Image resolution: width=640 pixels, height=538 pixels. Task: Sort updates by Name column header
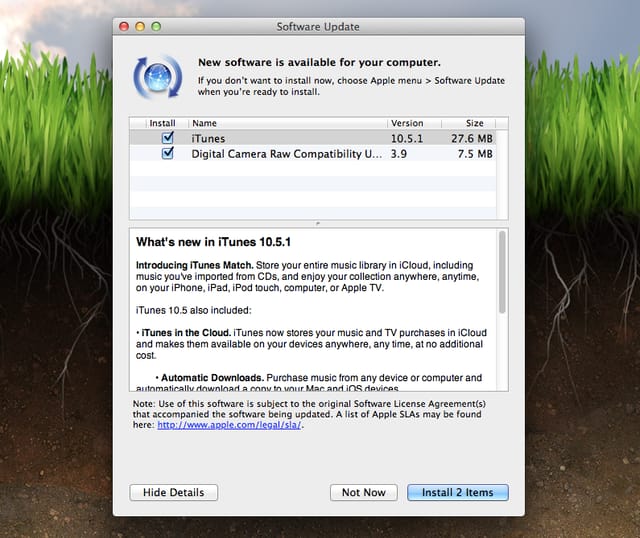click(x=287, y=123)
